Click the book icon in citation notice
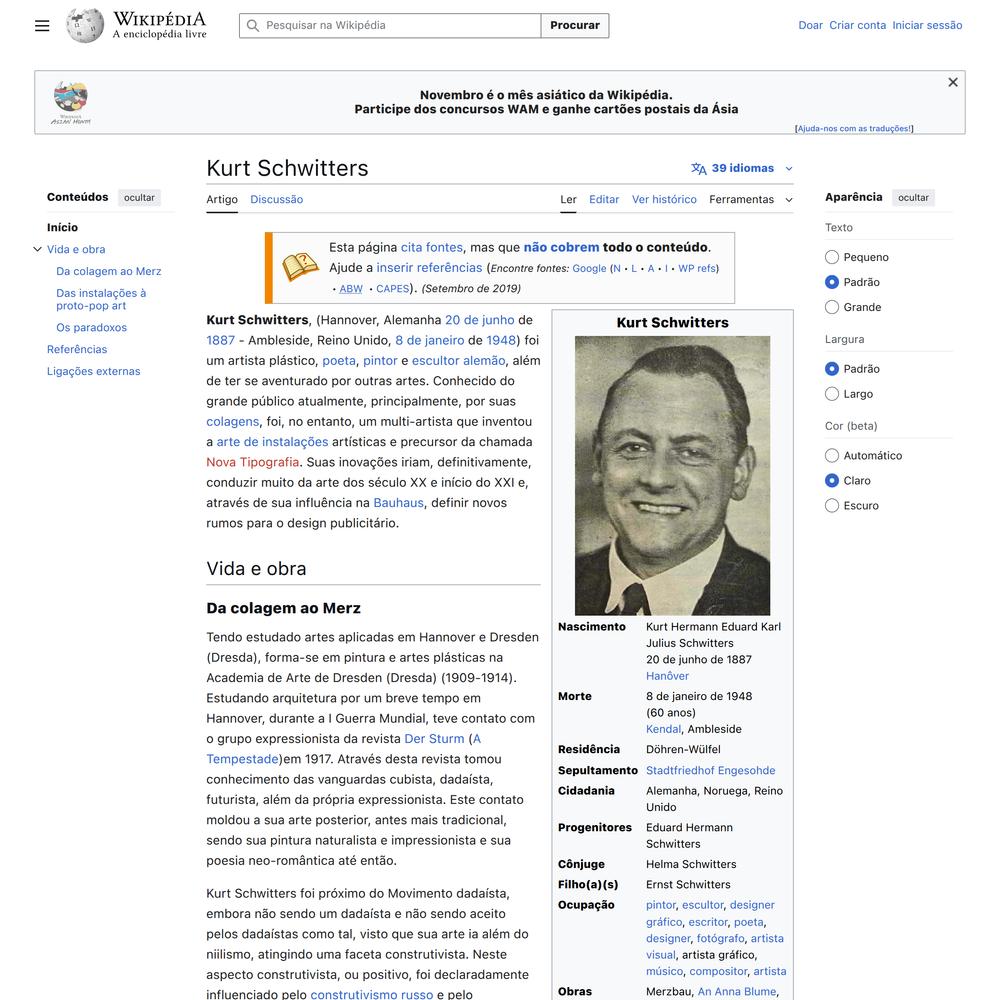Viewport: 1000px width, 1000px height. click(300, 267)
